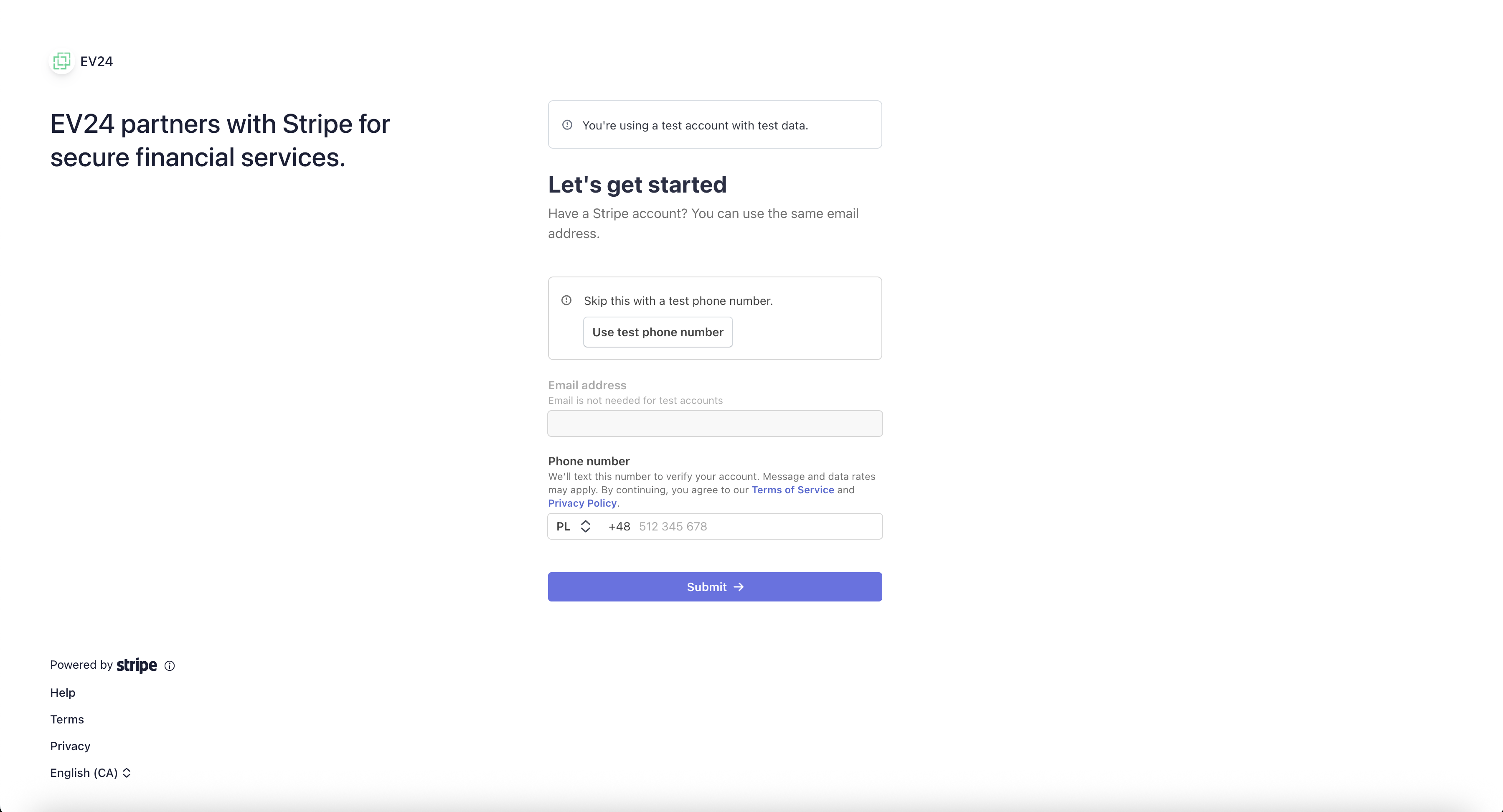Image resolution: width=1503 pixels, height=812 pixels.
Task: Click the Stripe wordmark logo
Action: point(137,665)
